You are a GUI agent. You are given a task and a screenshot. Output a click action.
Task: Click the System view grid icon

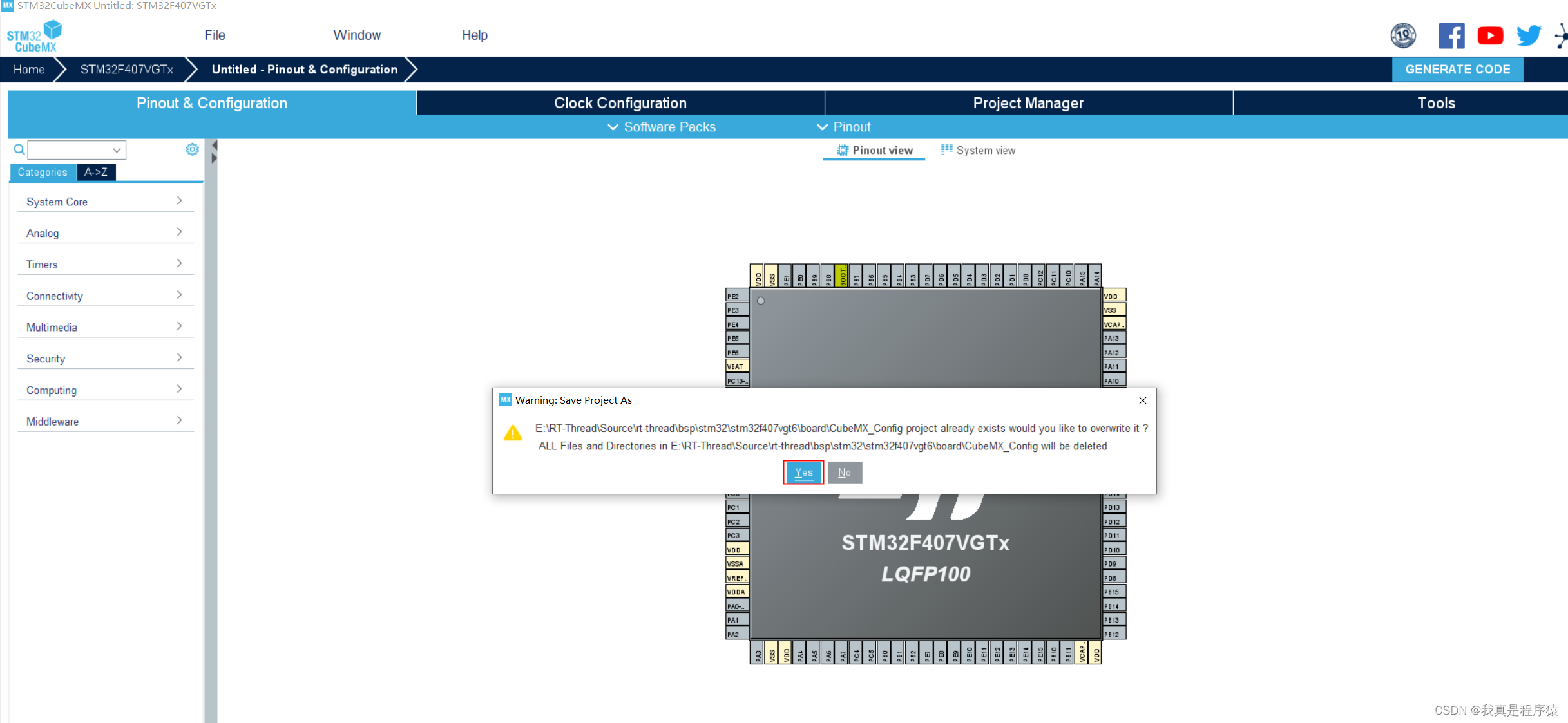(946, 149)
